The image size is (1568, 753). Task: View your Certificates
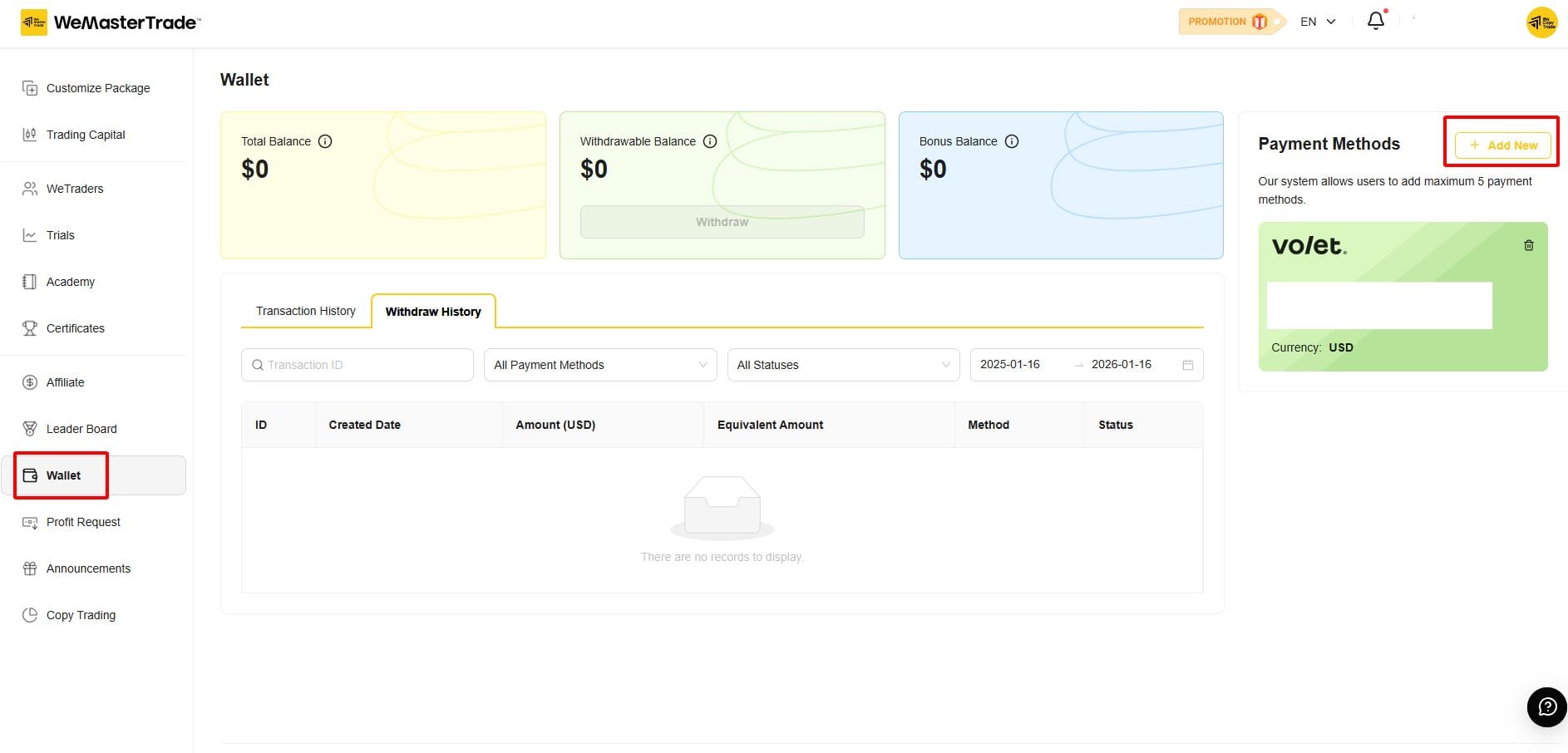[75, 328]
